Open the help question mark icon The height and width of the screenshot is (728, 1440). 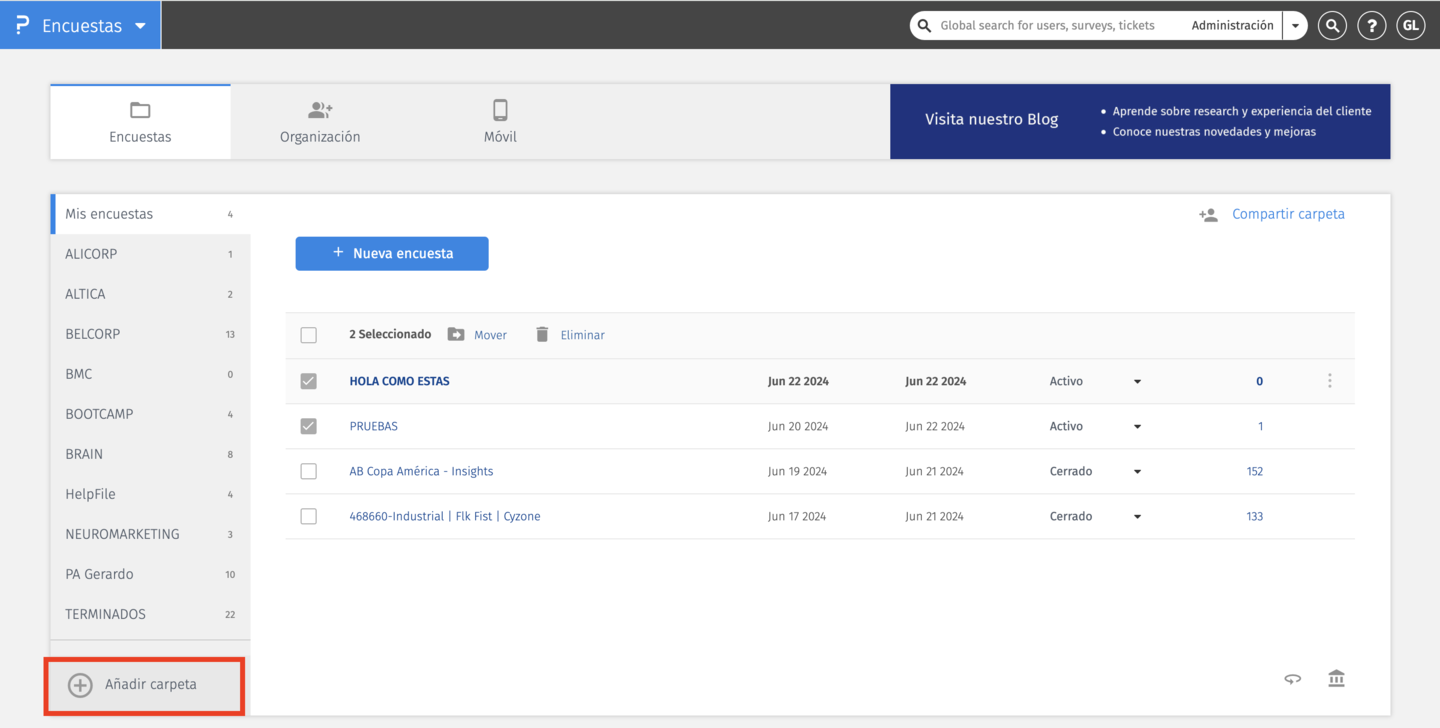point(1371,26)
